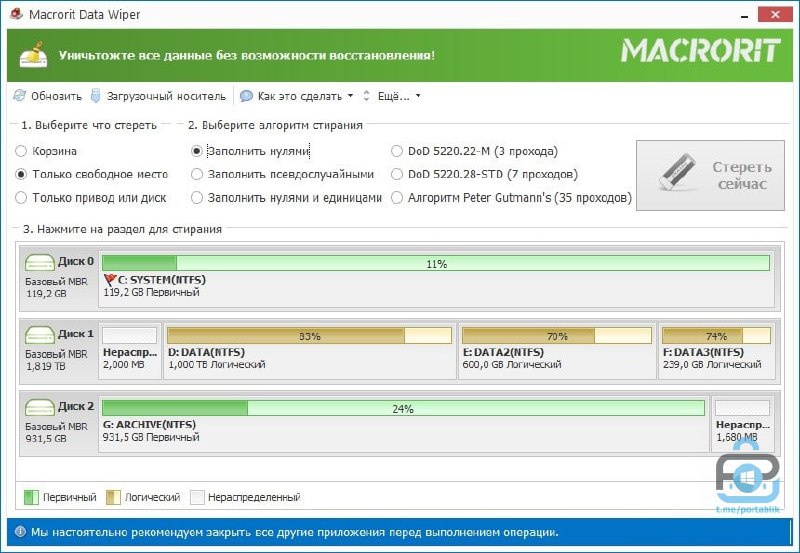Click the Диск 2 drive icon
The width and height of the screenshot is (800, 553).
[40, 407]
